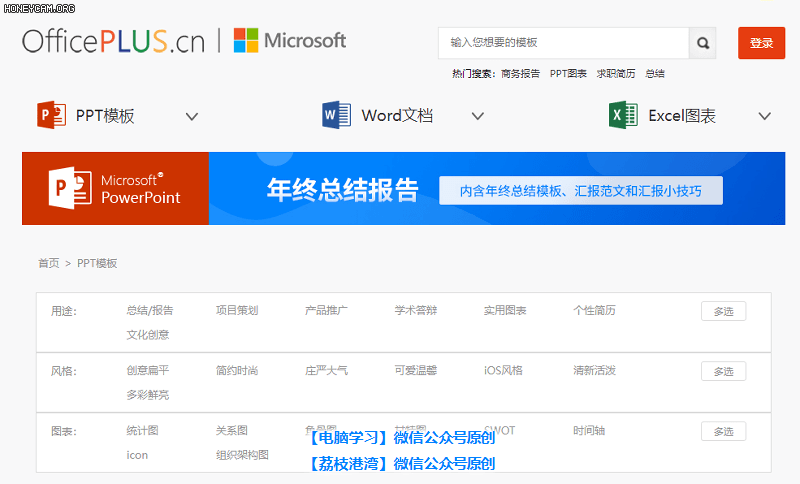
Task: Expand the PPT模板 dropdown chevron
Action: (x=192, y=117)
